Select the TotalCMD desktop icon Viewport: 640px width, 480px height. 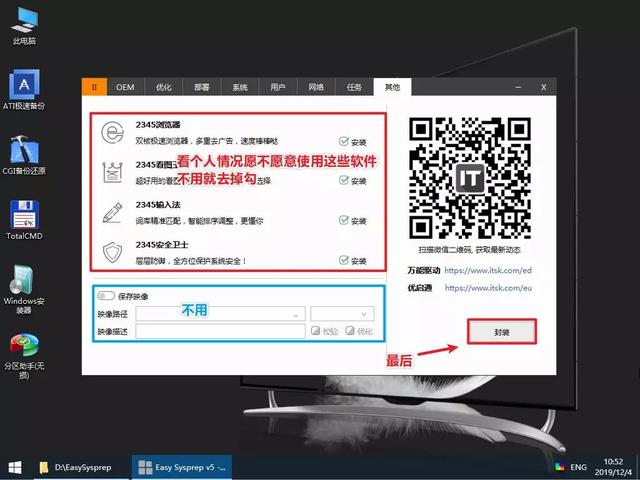tap(24, 220)
